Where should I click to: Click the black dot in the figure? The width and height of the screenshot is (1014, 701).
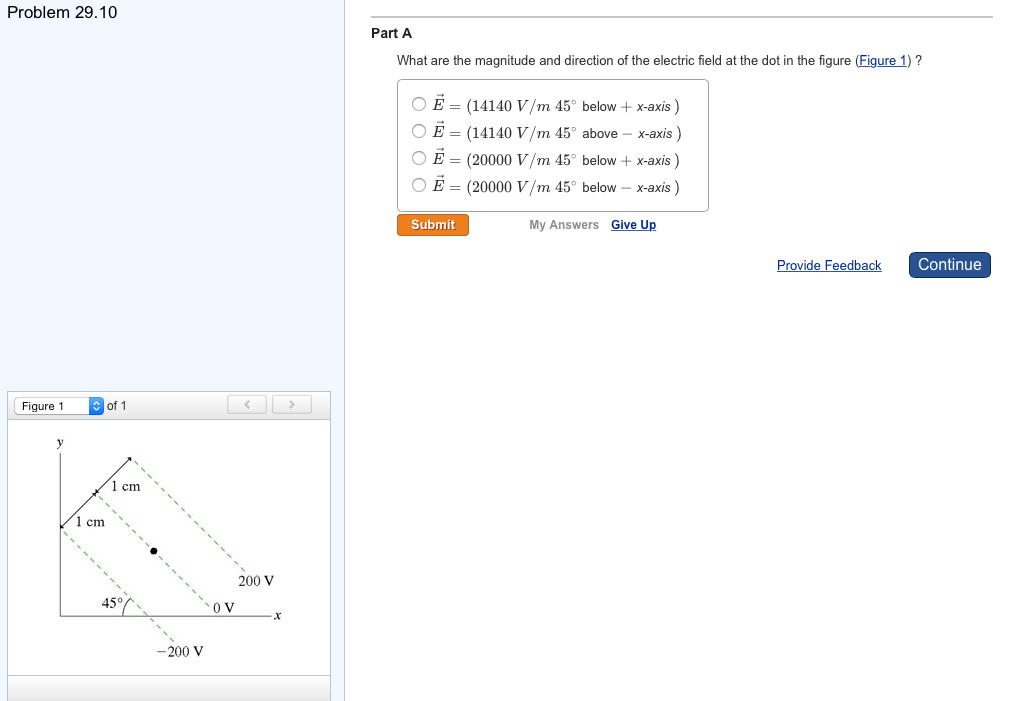(154, 551)
